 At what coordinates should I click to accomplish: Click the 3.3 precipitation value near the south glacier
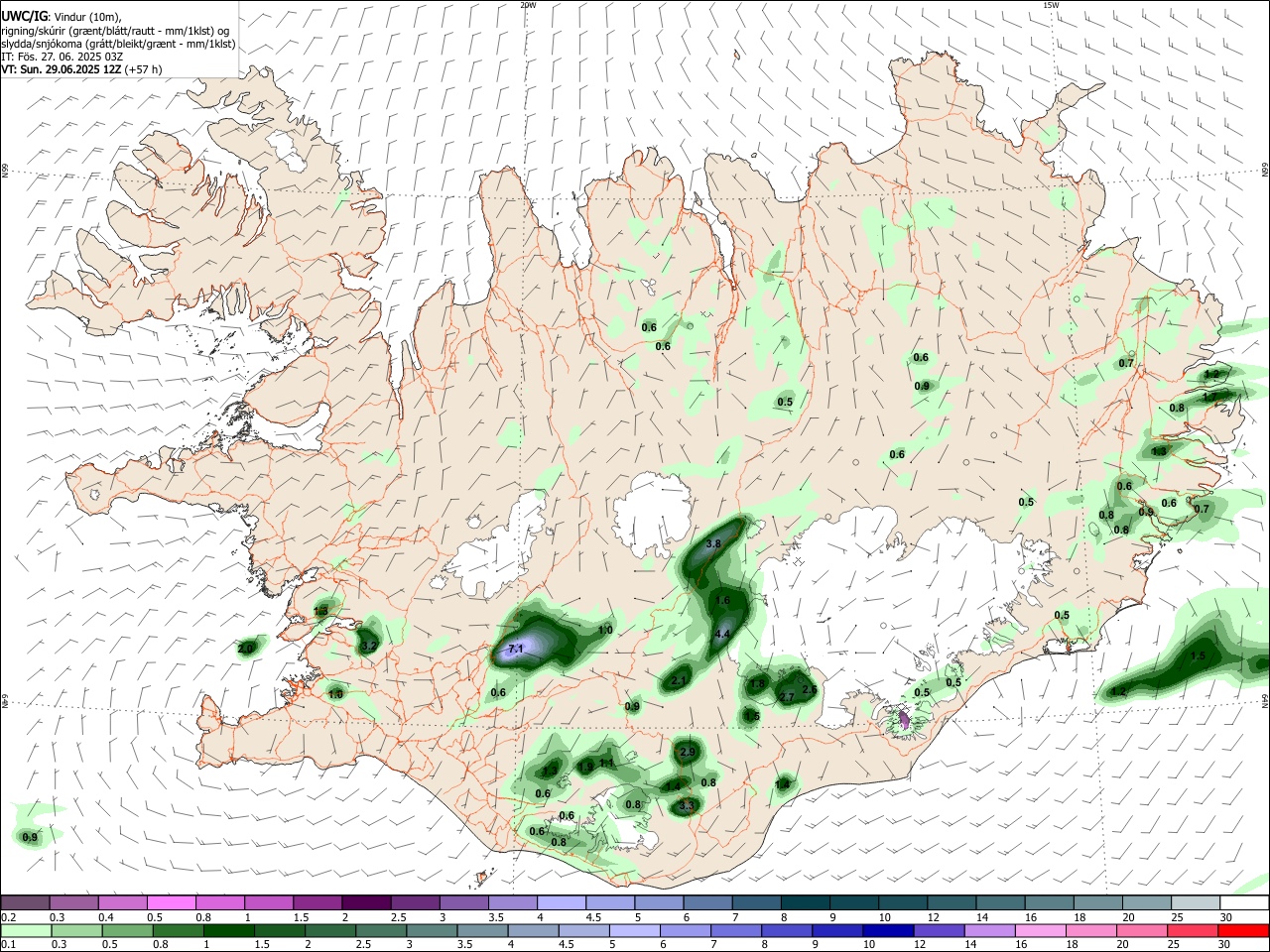685,806
